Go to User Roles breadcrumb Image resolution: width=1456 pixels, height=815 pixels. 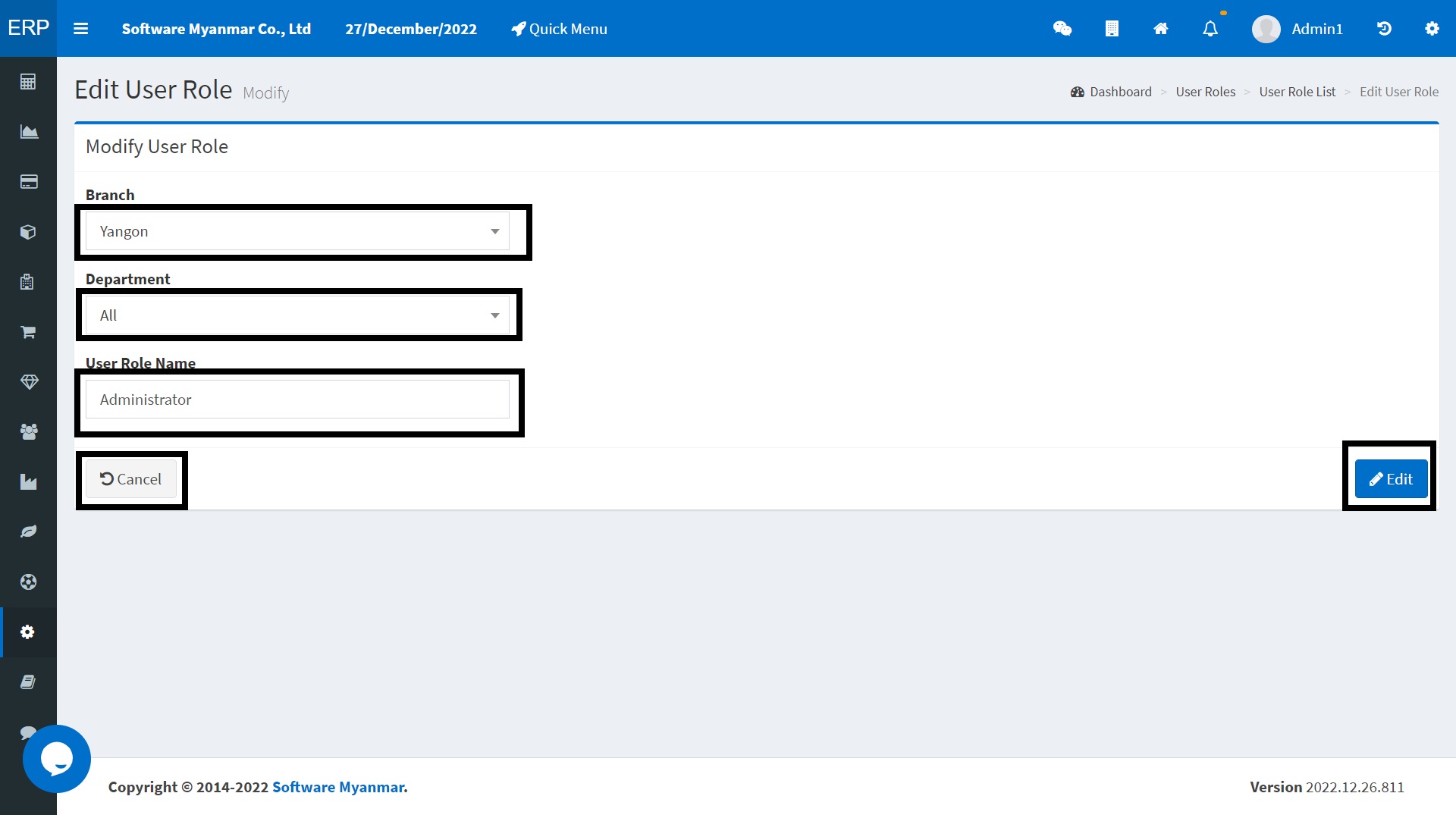click(x=1206, y=92)
